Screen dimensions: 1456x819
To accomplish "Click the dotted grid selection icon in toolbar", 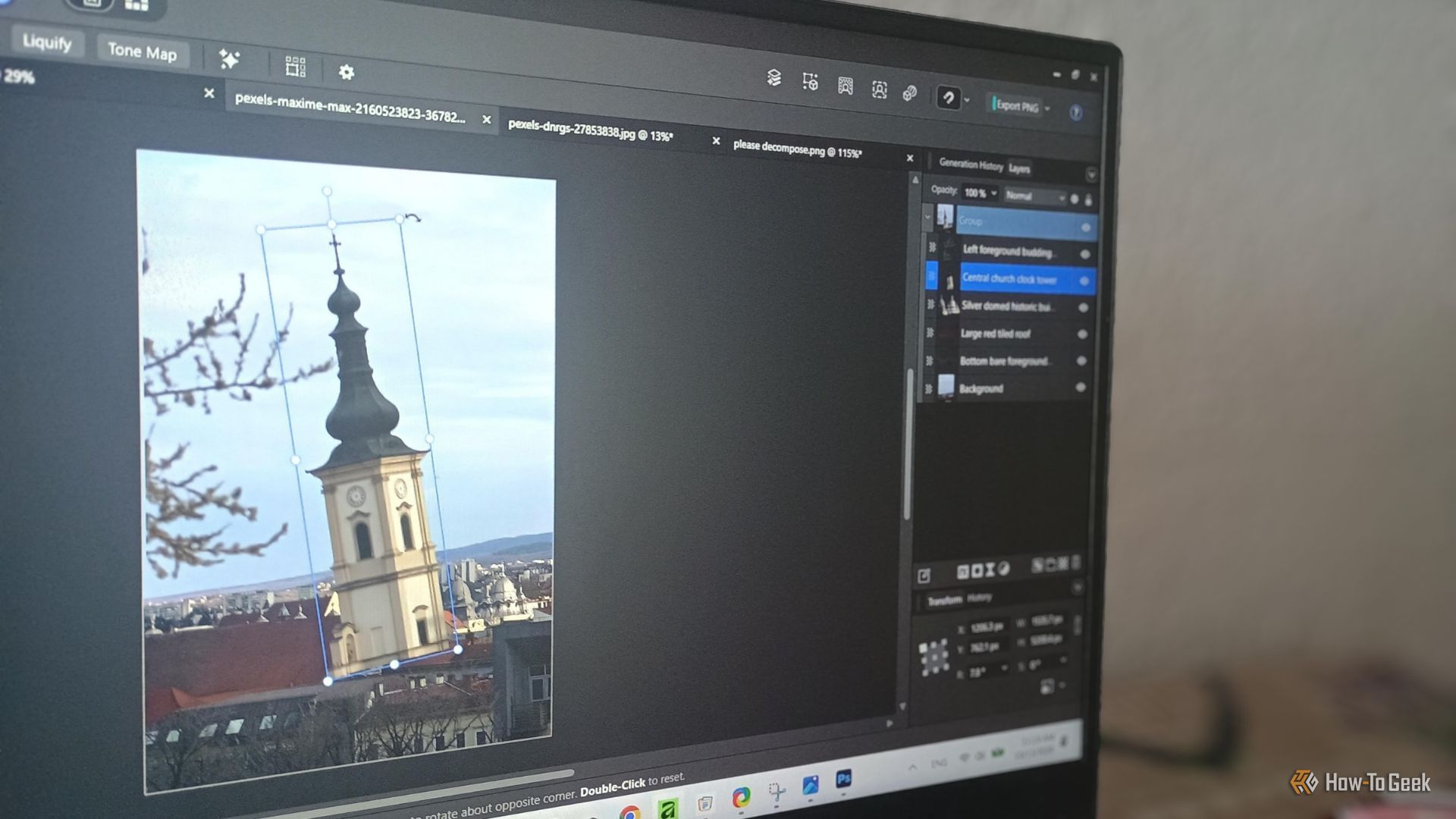I will (x=295, y=67).
